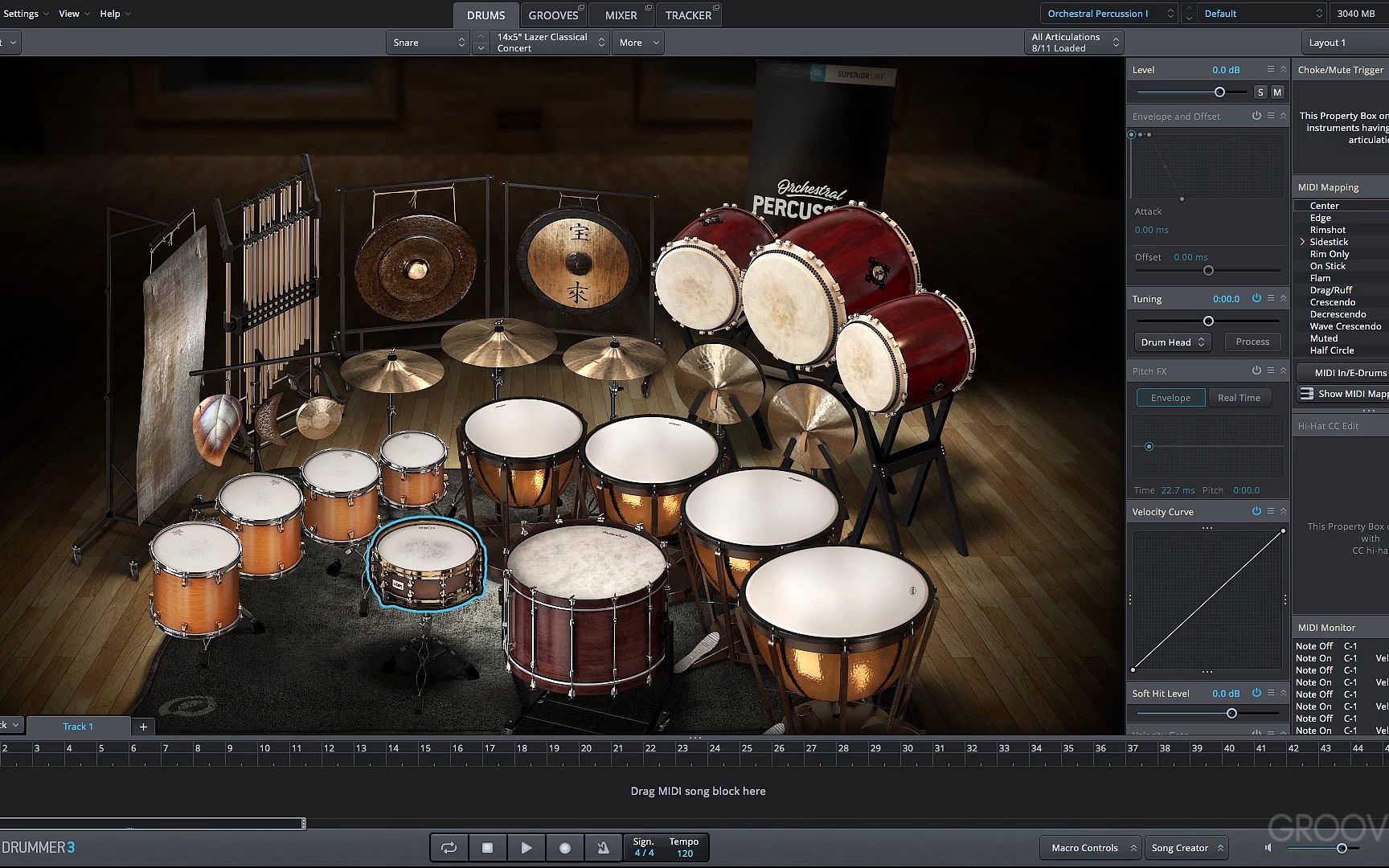This screenshot has width=1389, height=868.
Task: Click the loop playback icon in the transport
Action: 449,847
